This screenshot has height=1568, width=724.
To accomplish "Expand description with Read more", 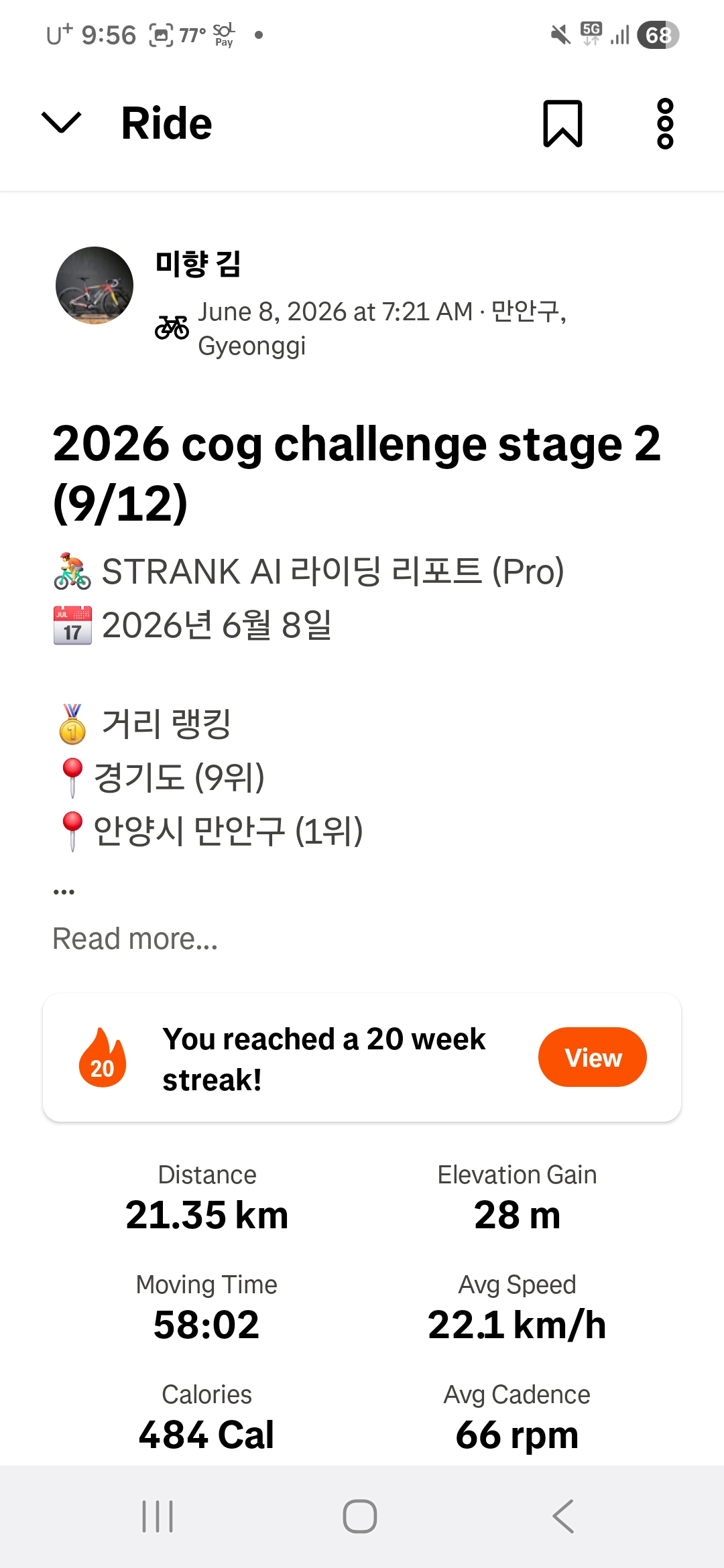I will tap(135, 939).
